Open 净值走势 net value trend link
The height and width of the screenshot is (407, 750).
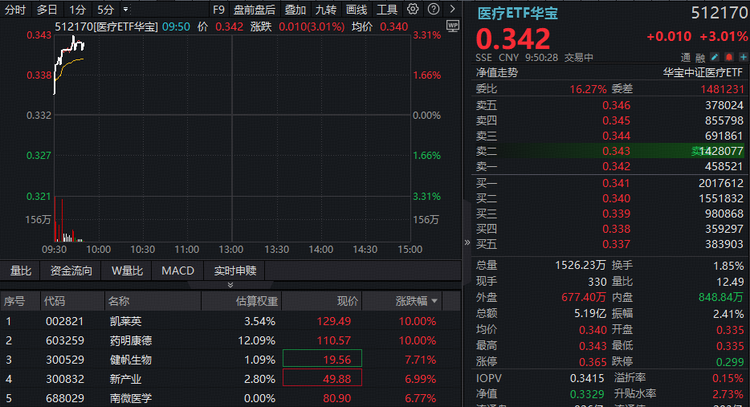(x=497, y=72)
